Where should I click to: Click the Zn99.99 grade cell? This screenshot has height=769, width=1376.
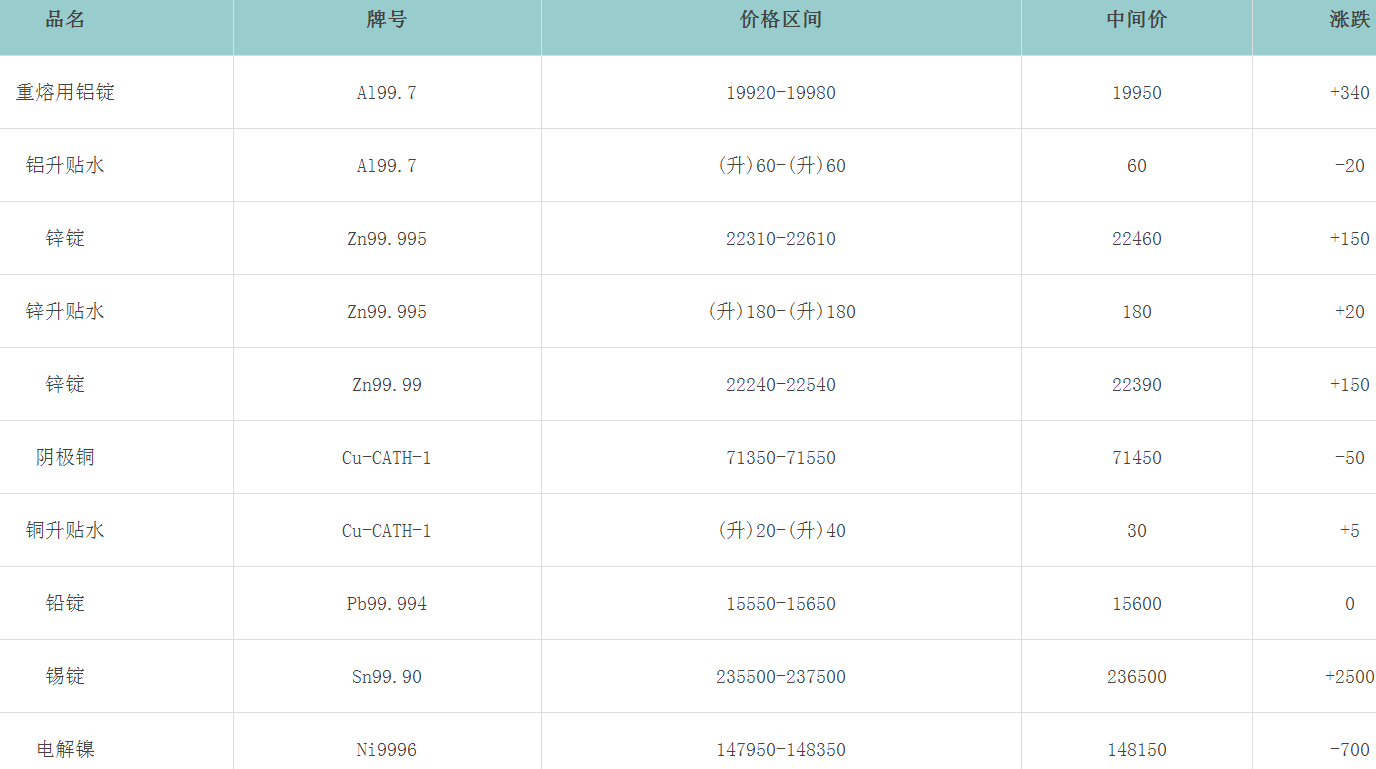(x=387, y=385)
